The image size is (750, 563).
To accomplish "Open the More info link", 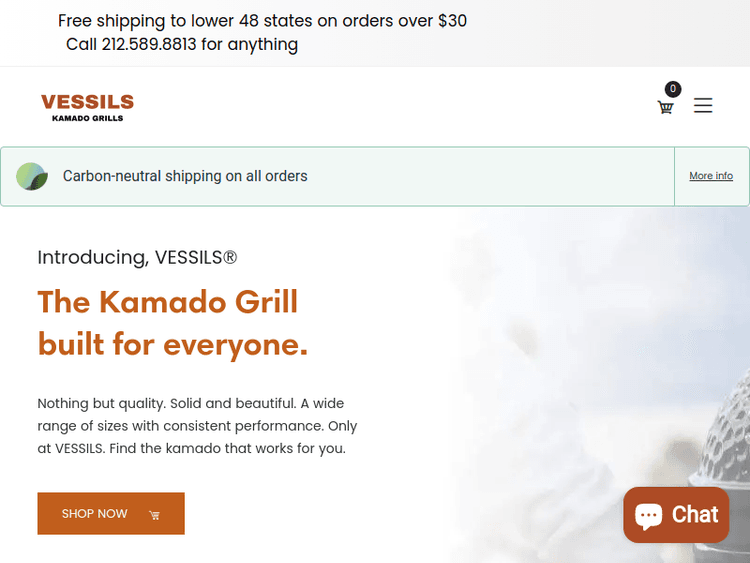I will [x=711, y=176].
